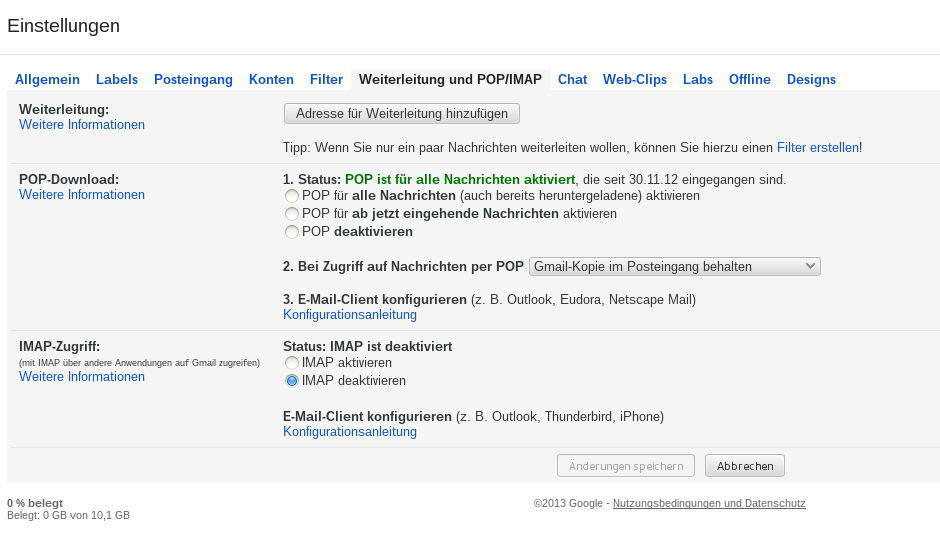
Task: Select the POP deaktivieren radio option
Action: [x=292, y=232]
